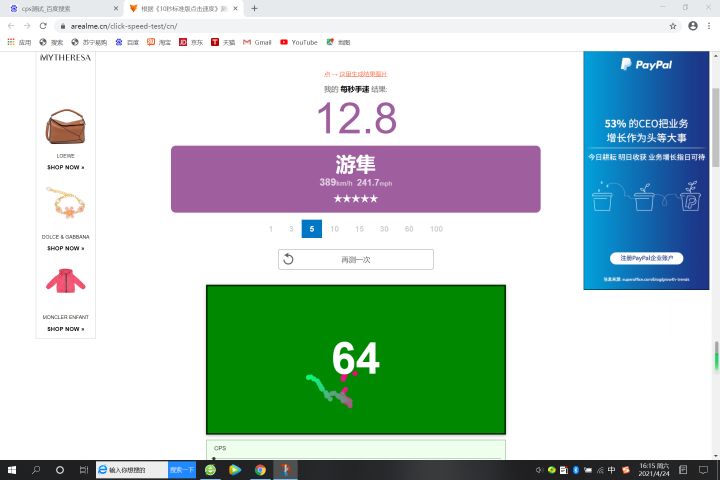Open the YouTube bookmark
The width and height of the screenshot is (720, 480).
click(298, 42)
